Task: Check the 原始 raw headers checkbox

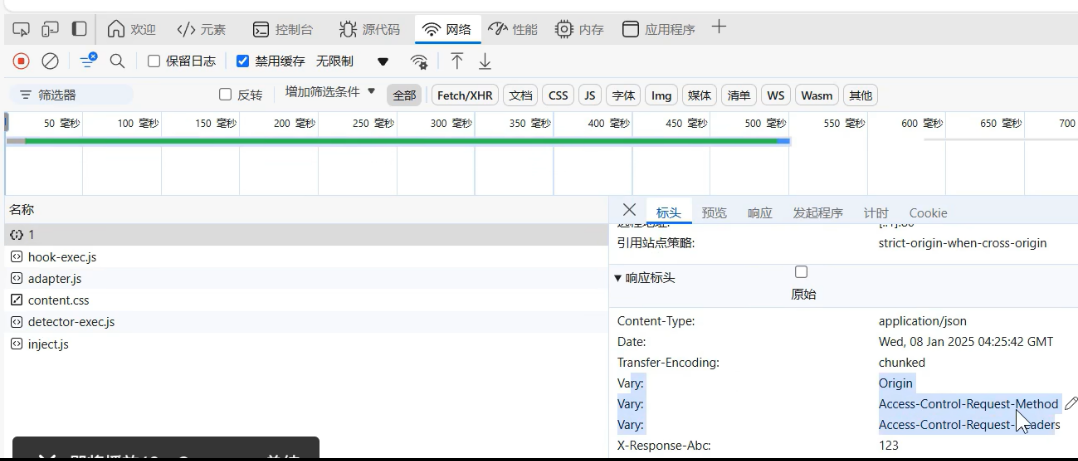Action: [801, 272]
